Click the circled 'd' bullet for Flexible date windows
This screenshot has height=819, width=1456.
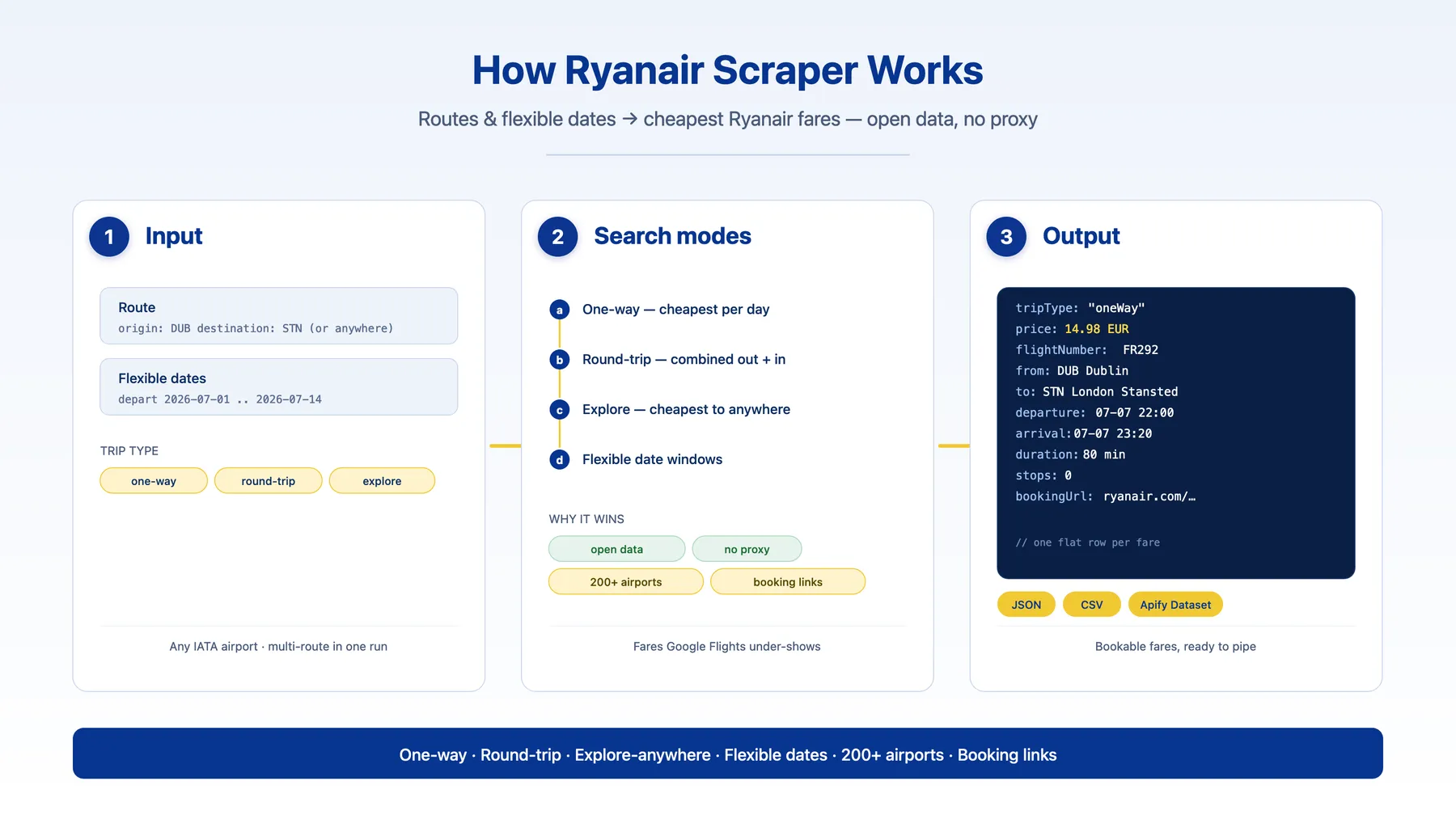coord(559,460)
